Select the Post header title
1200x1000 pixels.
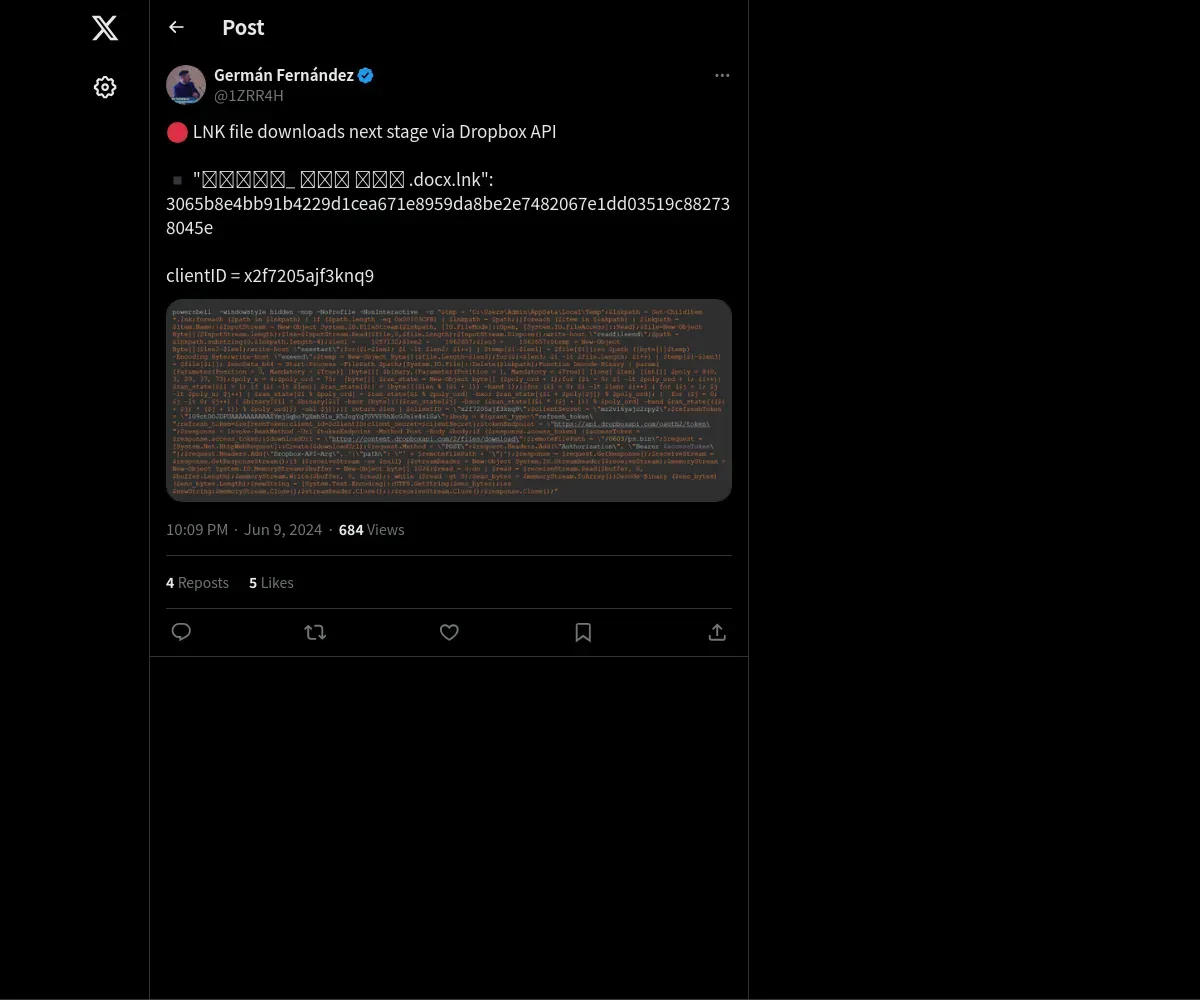click(x=243, y=28)
